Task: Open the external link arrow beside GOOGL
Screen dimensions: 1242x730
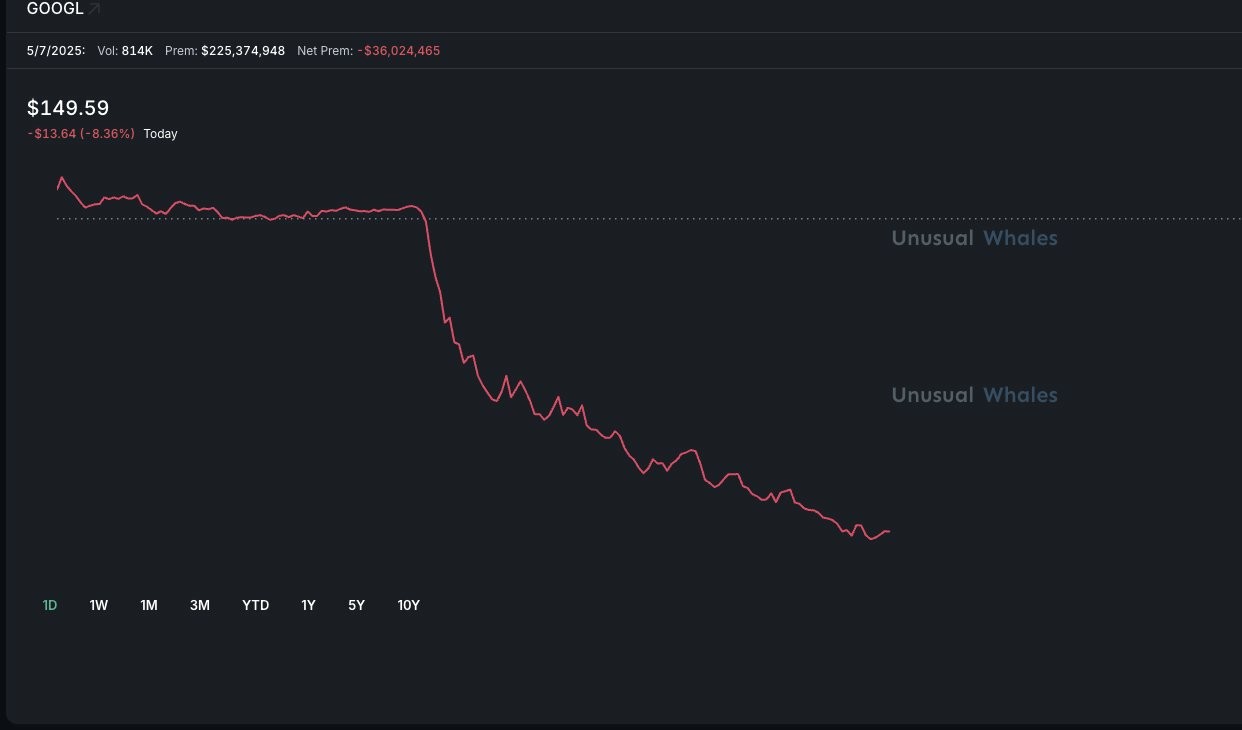Action: 94,9
